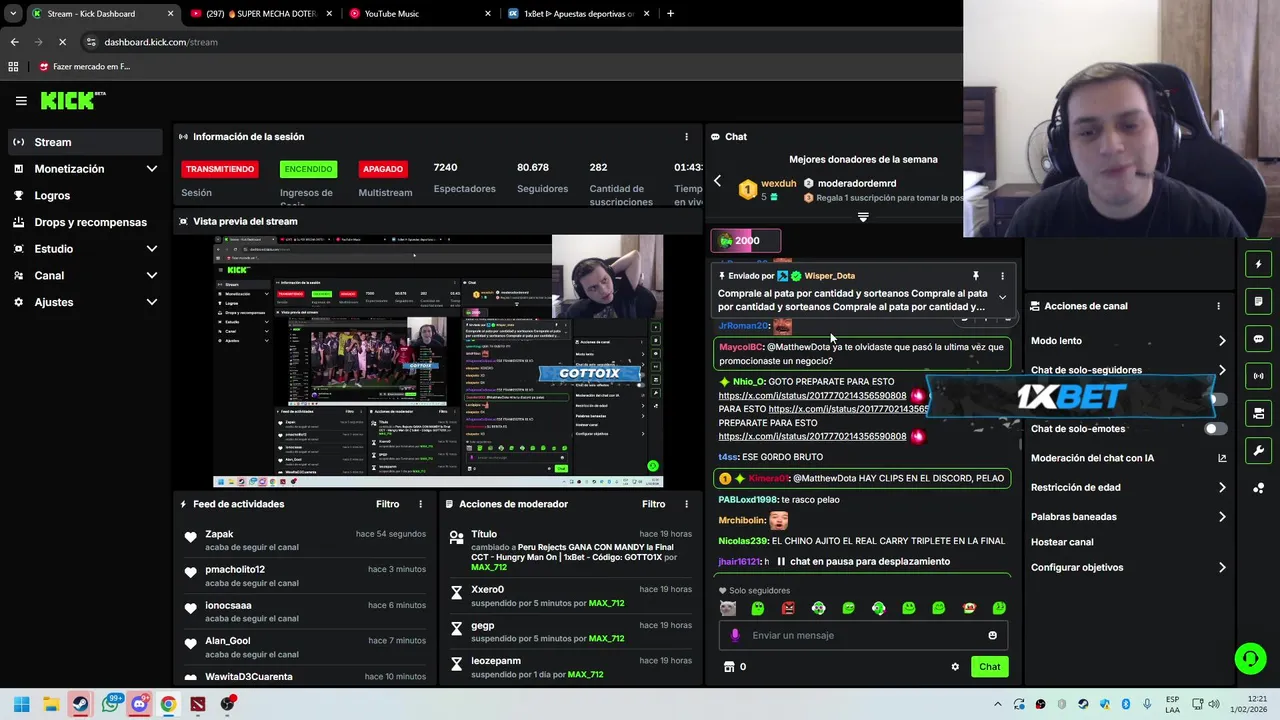Click back arrow in top donors bar
Screen dimensions: 1280x720
pos(717,181)
